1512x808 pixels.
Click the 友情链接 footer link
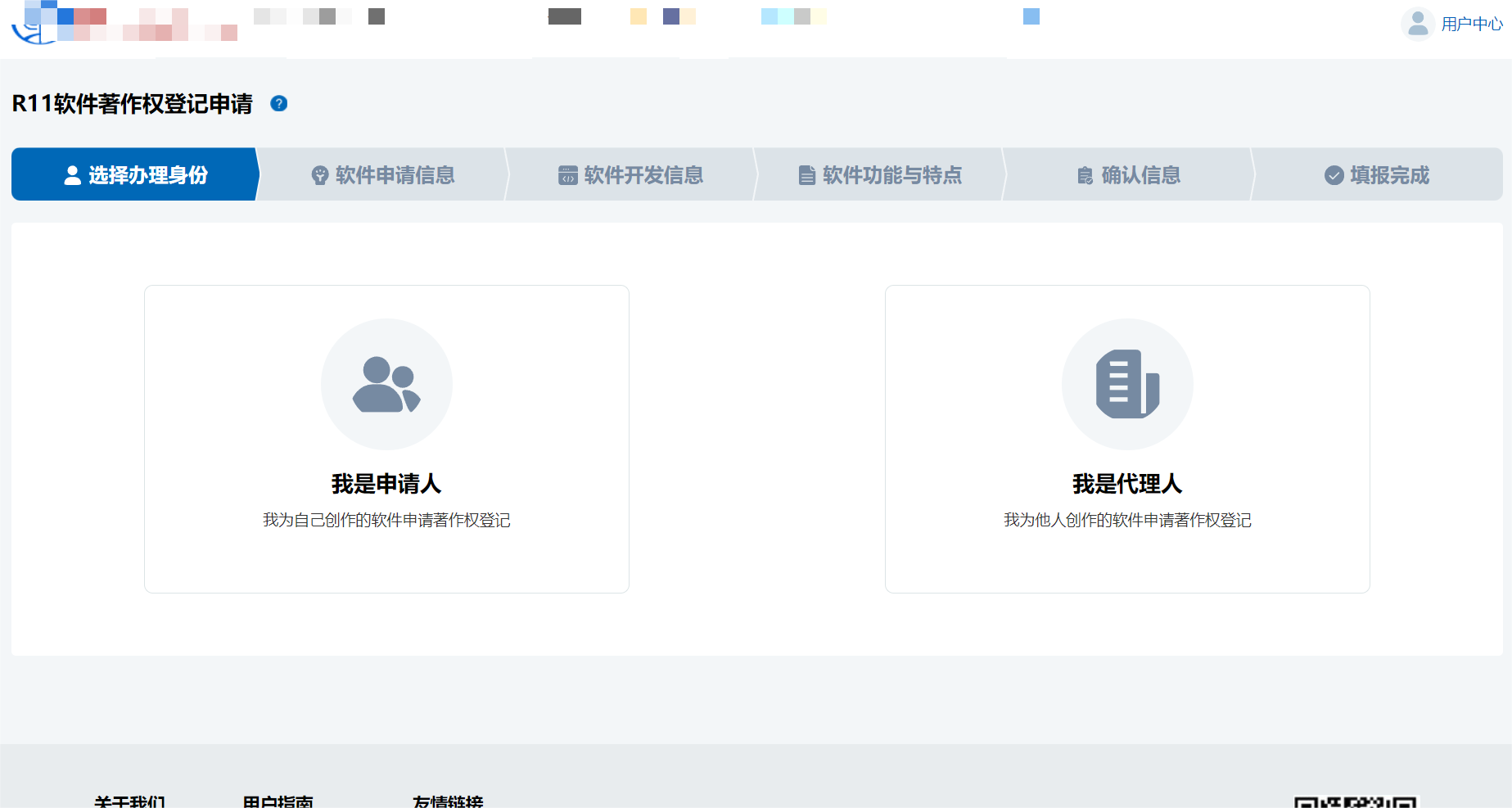[x=449, y=801]
